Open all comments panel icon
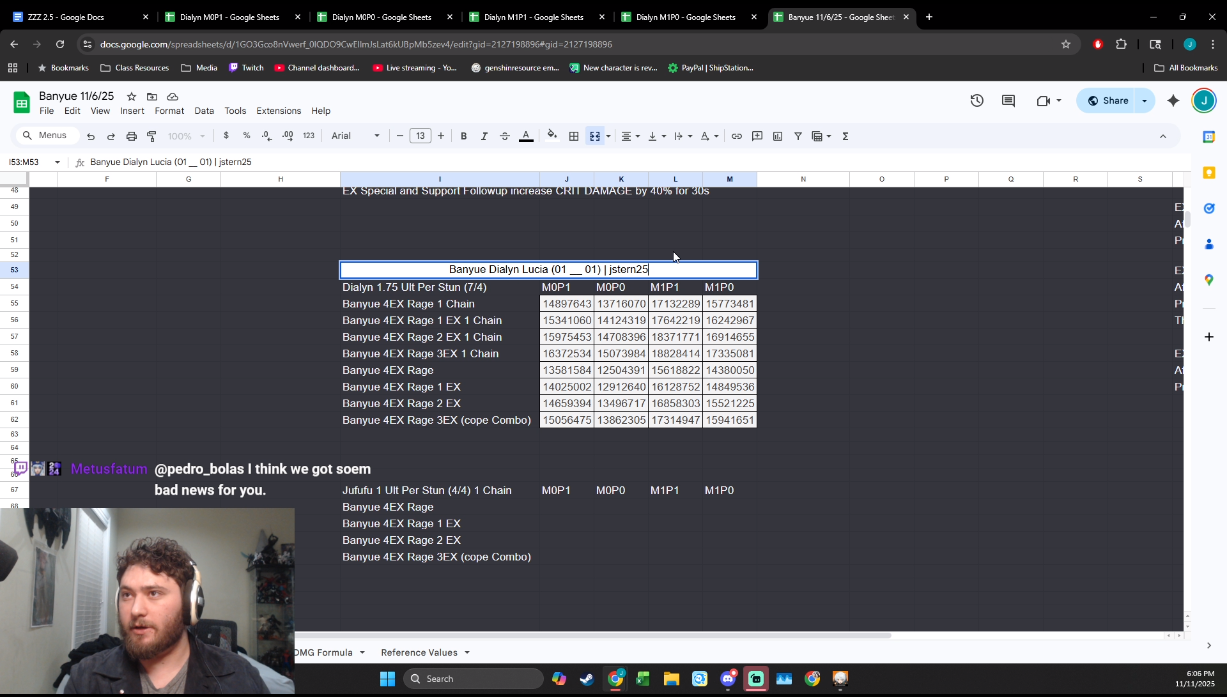Image resolution: width=1227 pixels, height=697 pixels. pos(1008,100)
